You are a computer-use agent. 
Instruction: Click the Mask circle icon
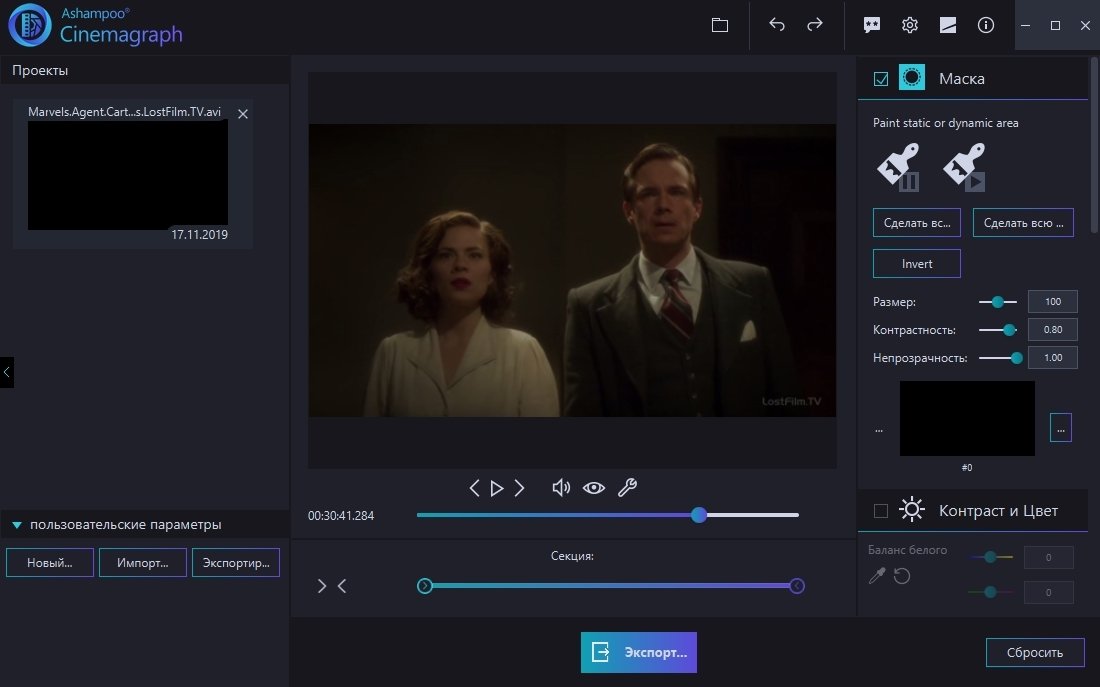pos(912,78)
